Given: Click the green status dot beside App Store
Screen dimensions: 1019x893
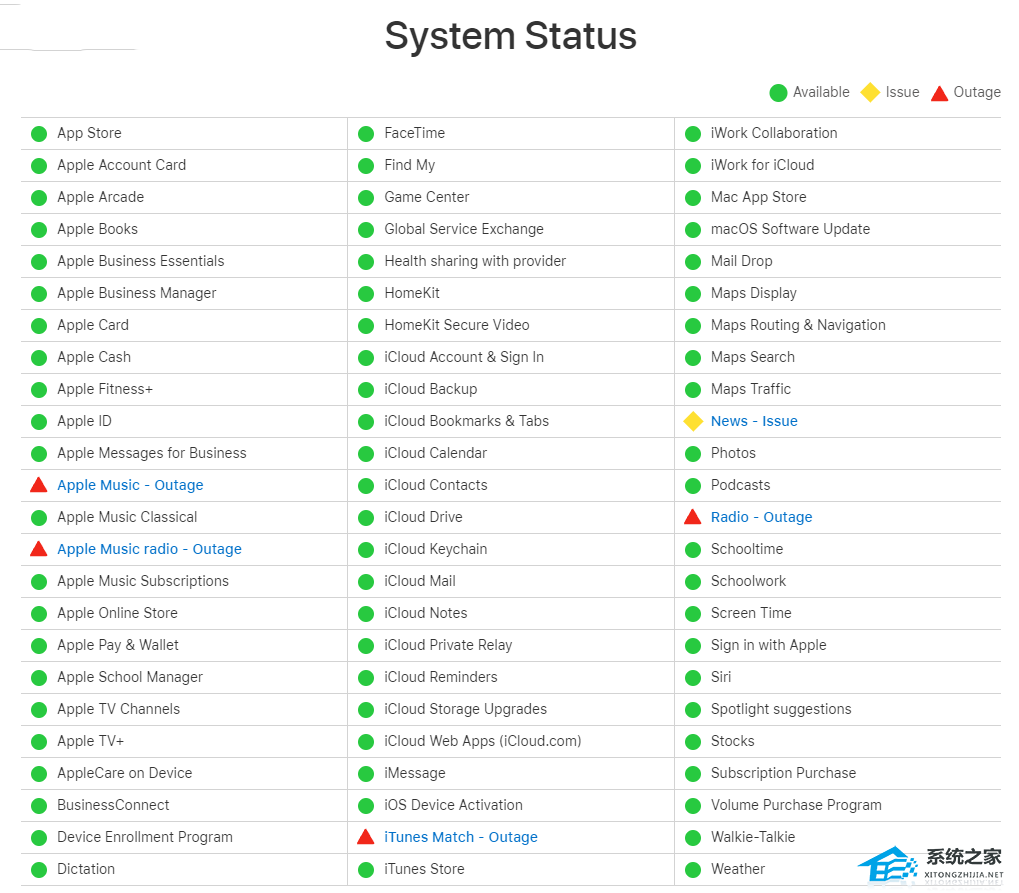Looking at the screenshot, I should 39,134.
